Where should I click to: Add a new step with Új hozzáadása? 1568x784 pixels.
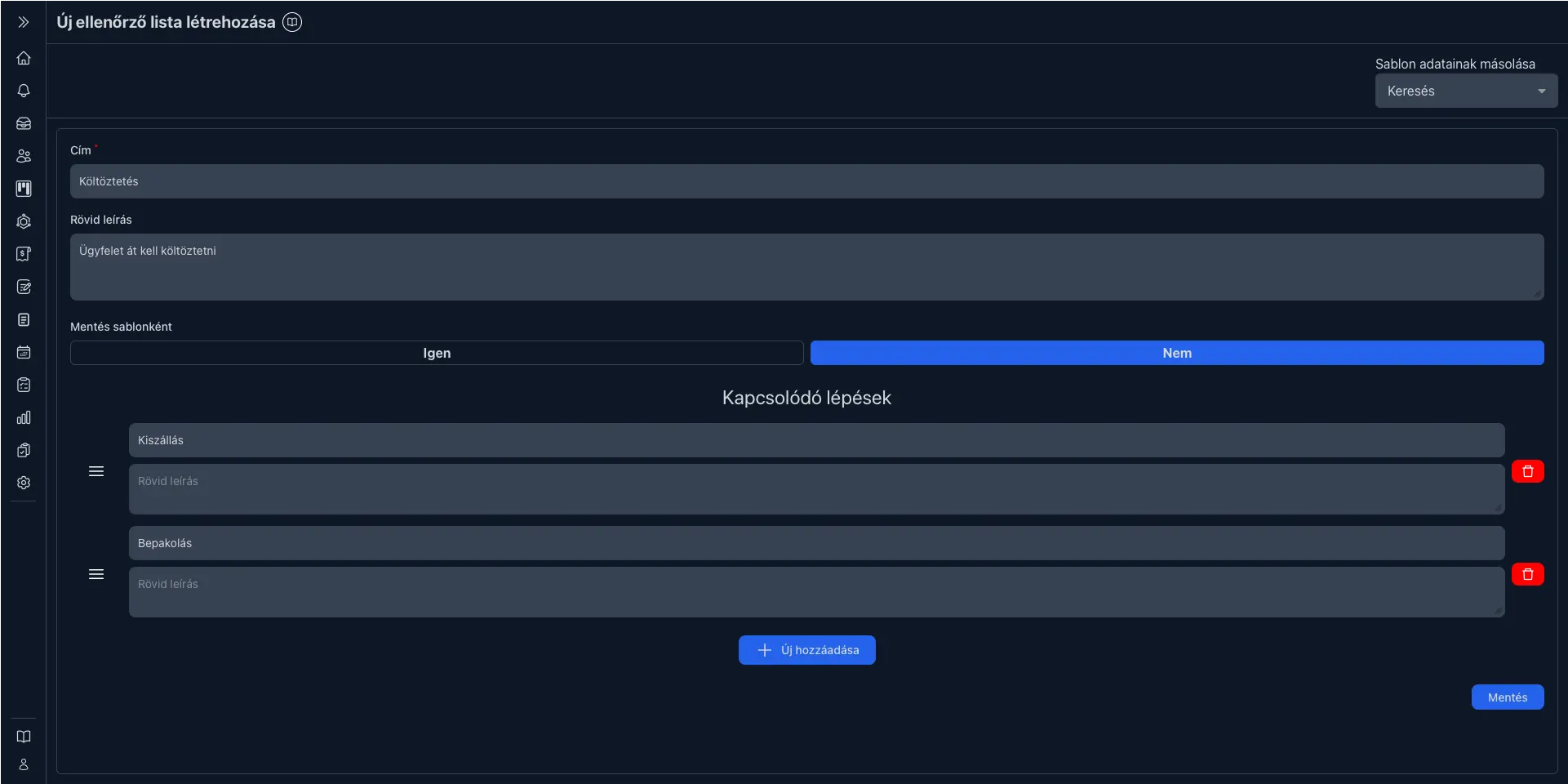click(806, 650)
